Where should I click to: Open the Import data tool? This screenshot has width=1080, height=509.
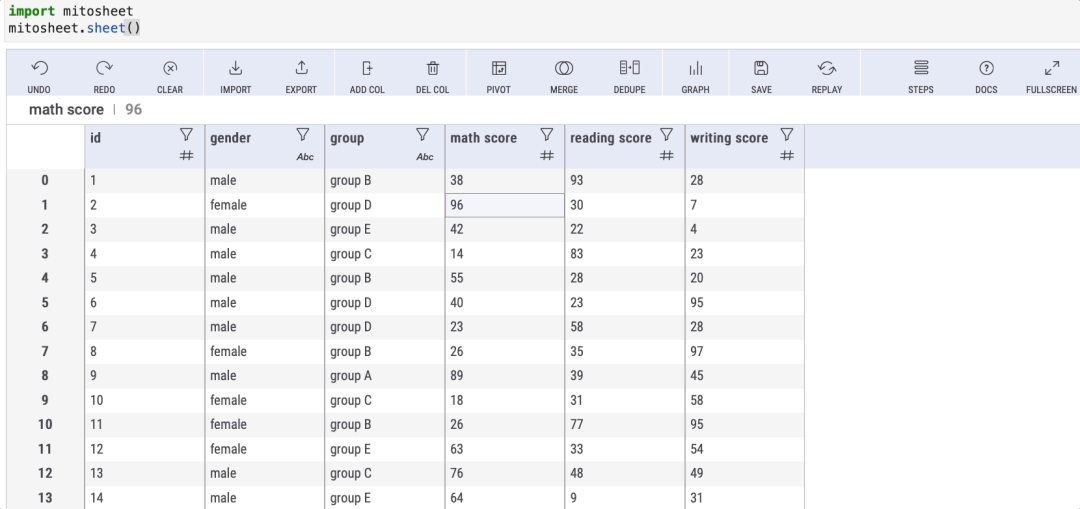coord(235,69)
